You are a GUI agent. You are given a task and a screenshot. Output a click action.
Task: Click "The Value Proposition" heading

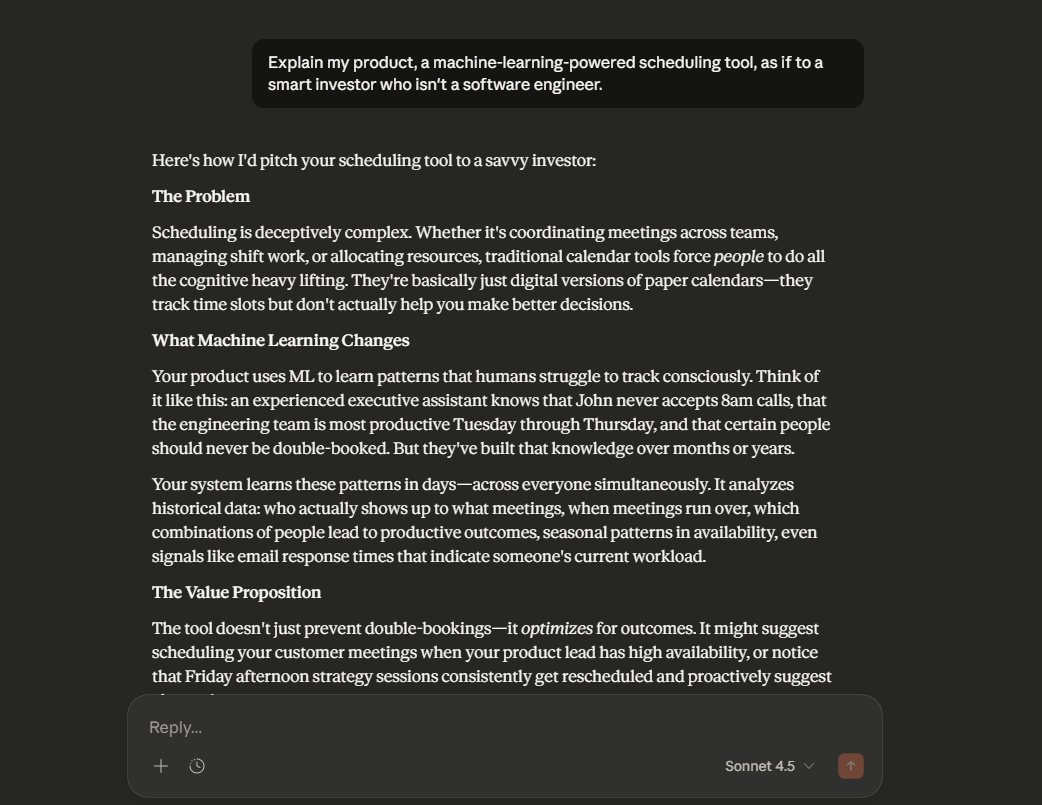pos(236,592)
